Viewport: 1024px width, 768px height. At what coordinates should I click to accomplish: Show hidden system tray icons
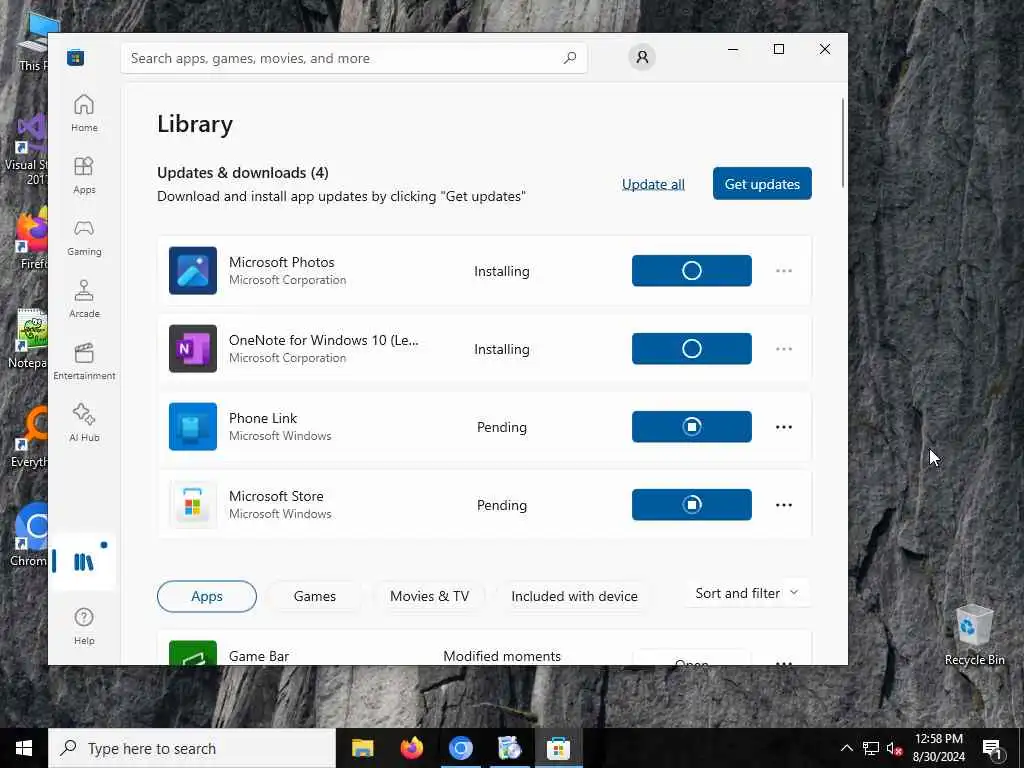[846, 748]
